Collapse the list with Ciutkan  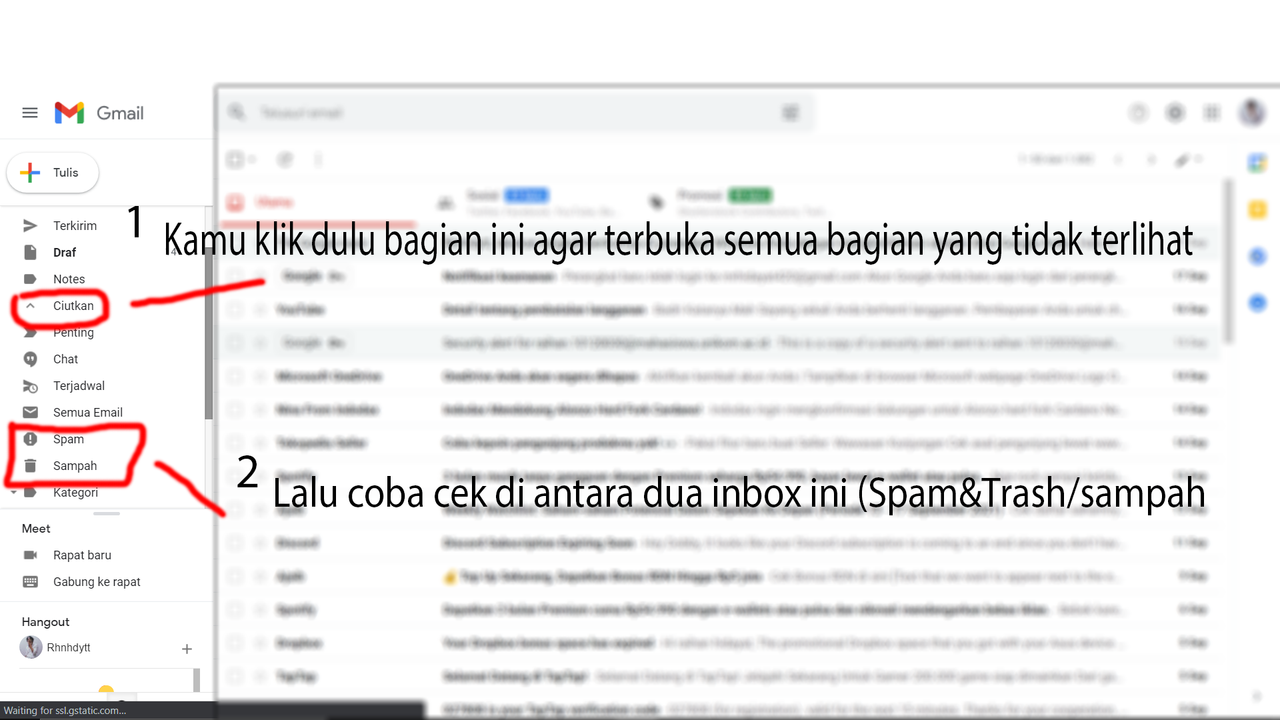coord(73,306)
